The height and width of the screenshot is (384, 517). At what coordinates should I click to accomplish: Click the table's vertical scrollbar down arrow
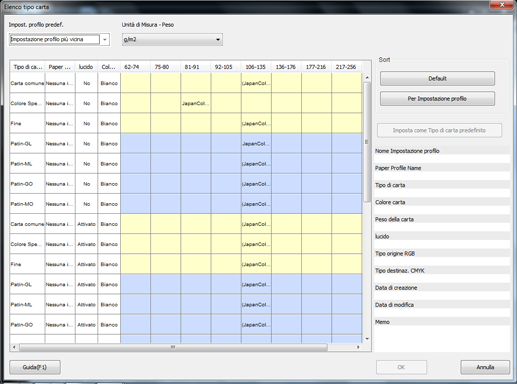pyautogui.click(x=367, y=339)
